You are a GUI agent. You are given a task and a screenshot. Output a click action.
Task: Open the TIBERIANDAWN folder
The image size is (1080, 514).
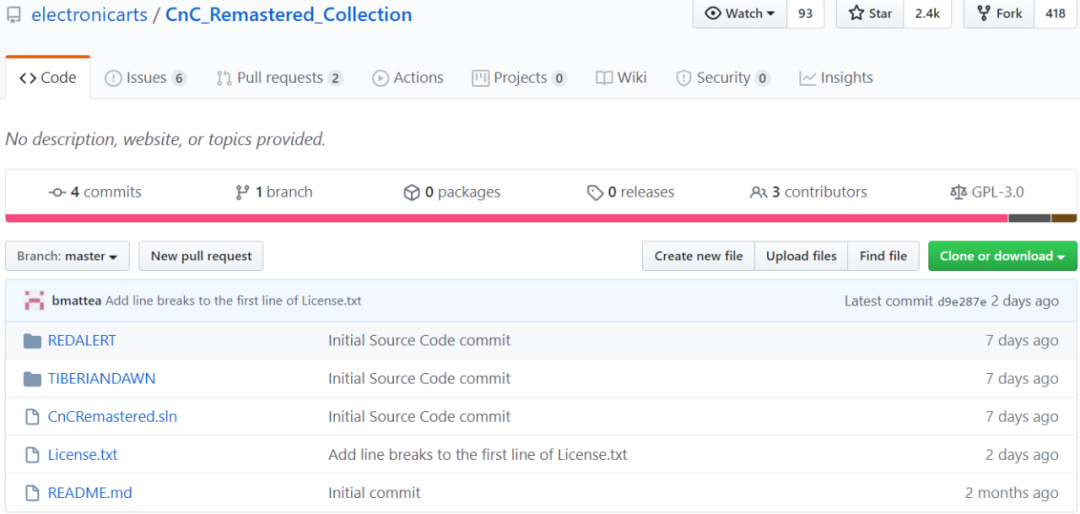pos(101,378)
